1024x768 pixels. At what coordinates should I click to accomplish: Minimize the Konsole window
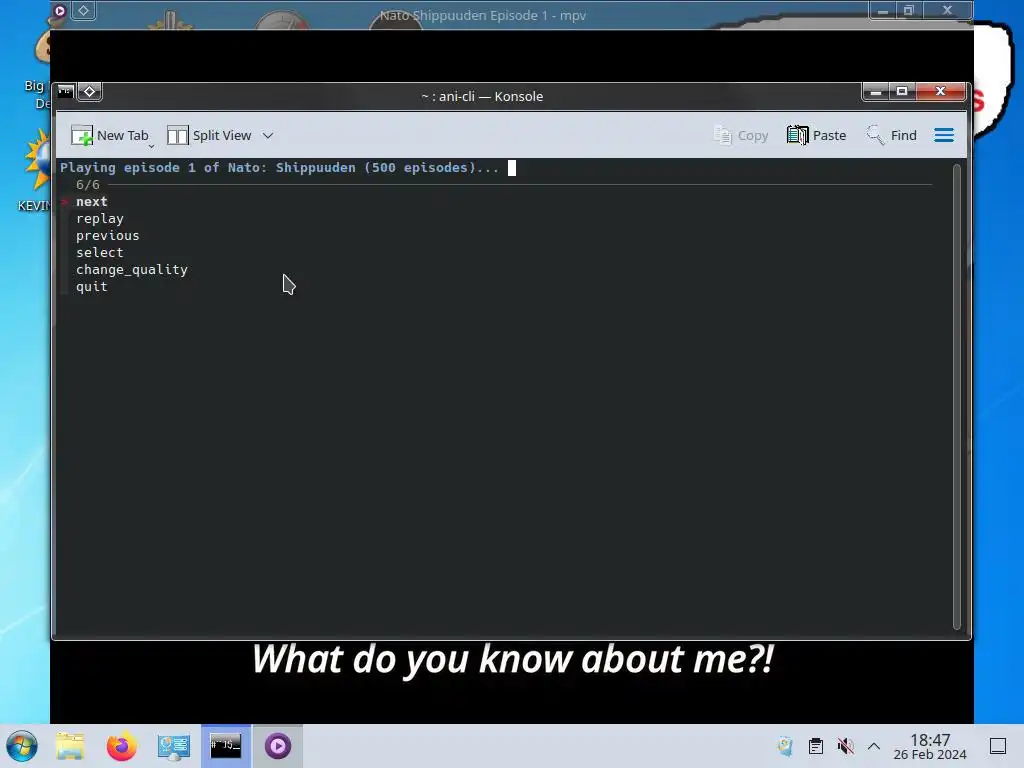pyautogui.click(x=876, y=91)
